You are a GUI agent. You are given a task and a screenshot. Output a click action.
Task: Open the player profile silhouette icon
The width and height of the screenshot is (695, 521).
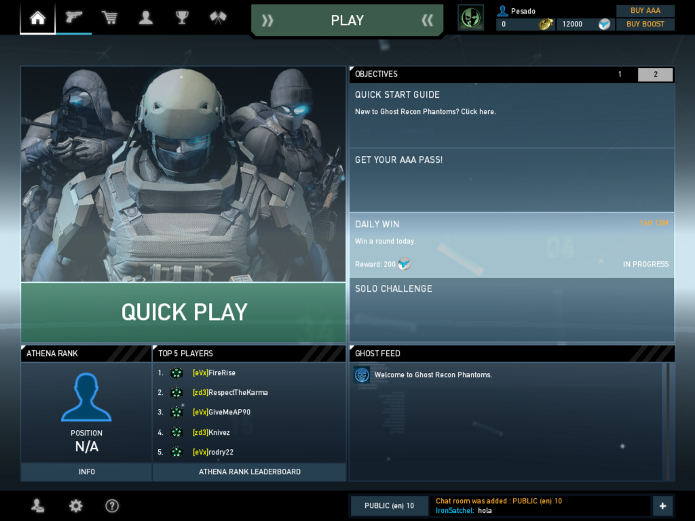[146, 18]
